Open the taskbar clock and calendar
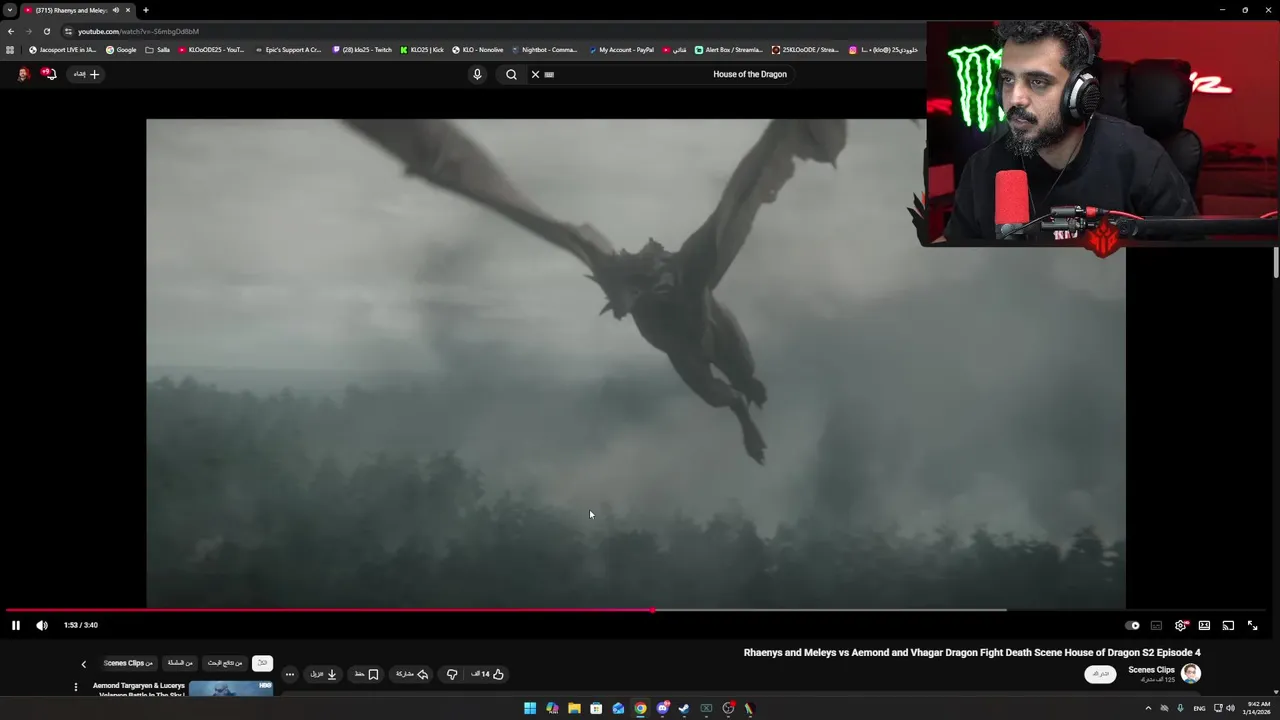The height and width of the screenshot is (720, 1280). [x=1258, y=708]
